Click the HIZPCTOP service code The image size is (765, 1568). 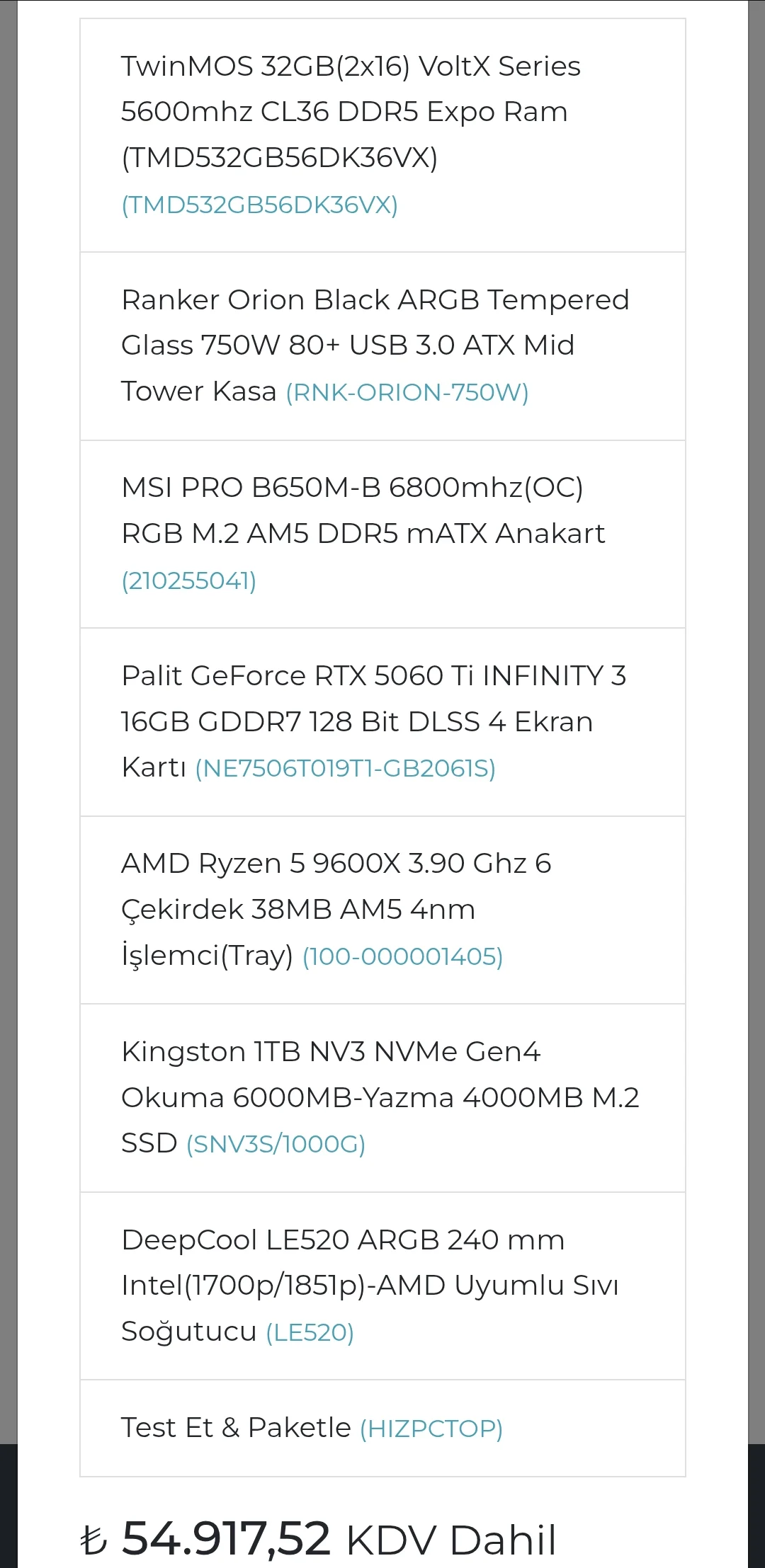tap(431, 1429)
